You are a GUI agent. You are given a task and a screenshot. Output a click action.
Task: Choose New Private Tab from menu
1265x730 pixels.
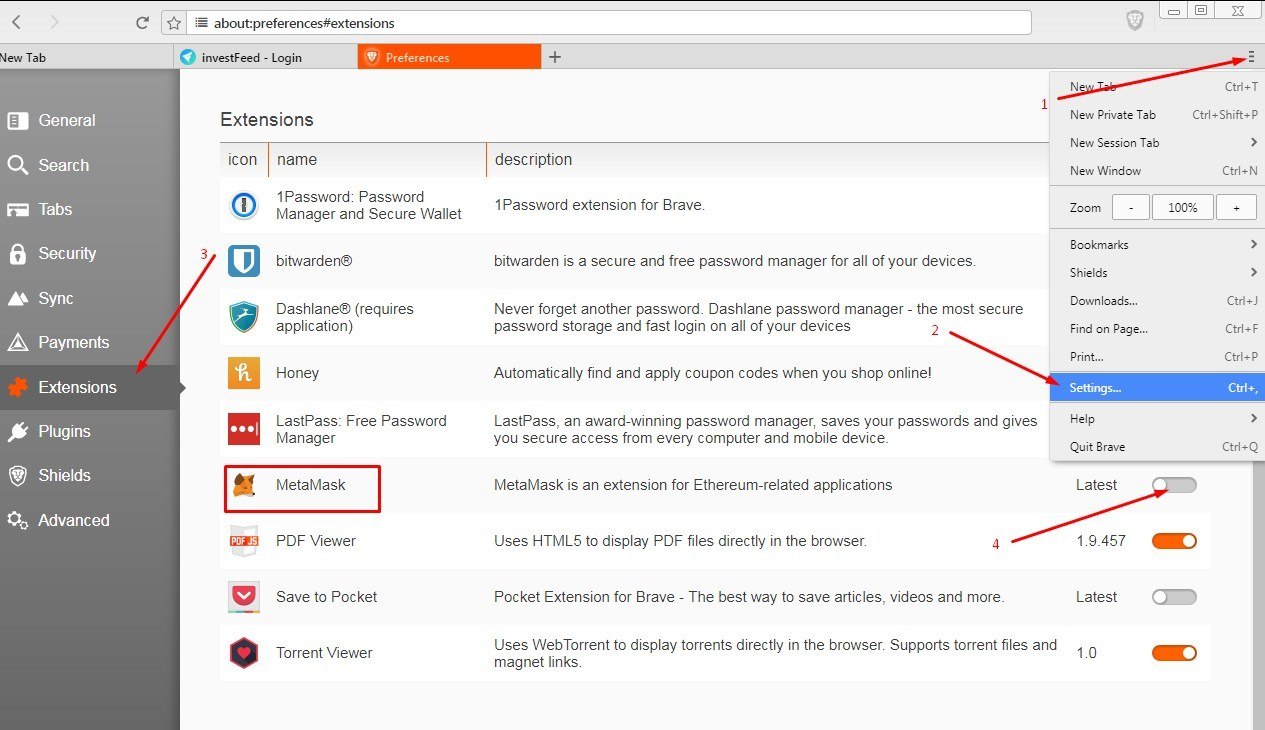pyautogui.click(x=1157, y=115)
